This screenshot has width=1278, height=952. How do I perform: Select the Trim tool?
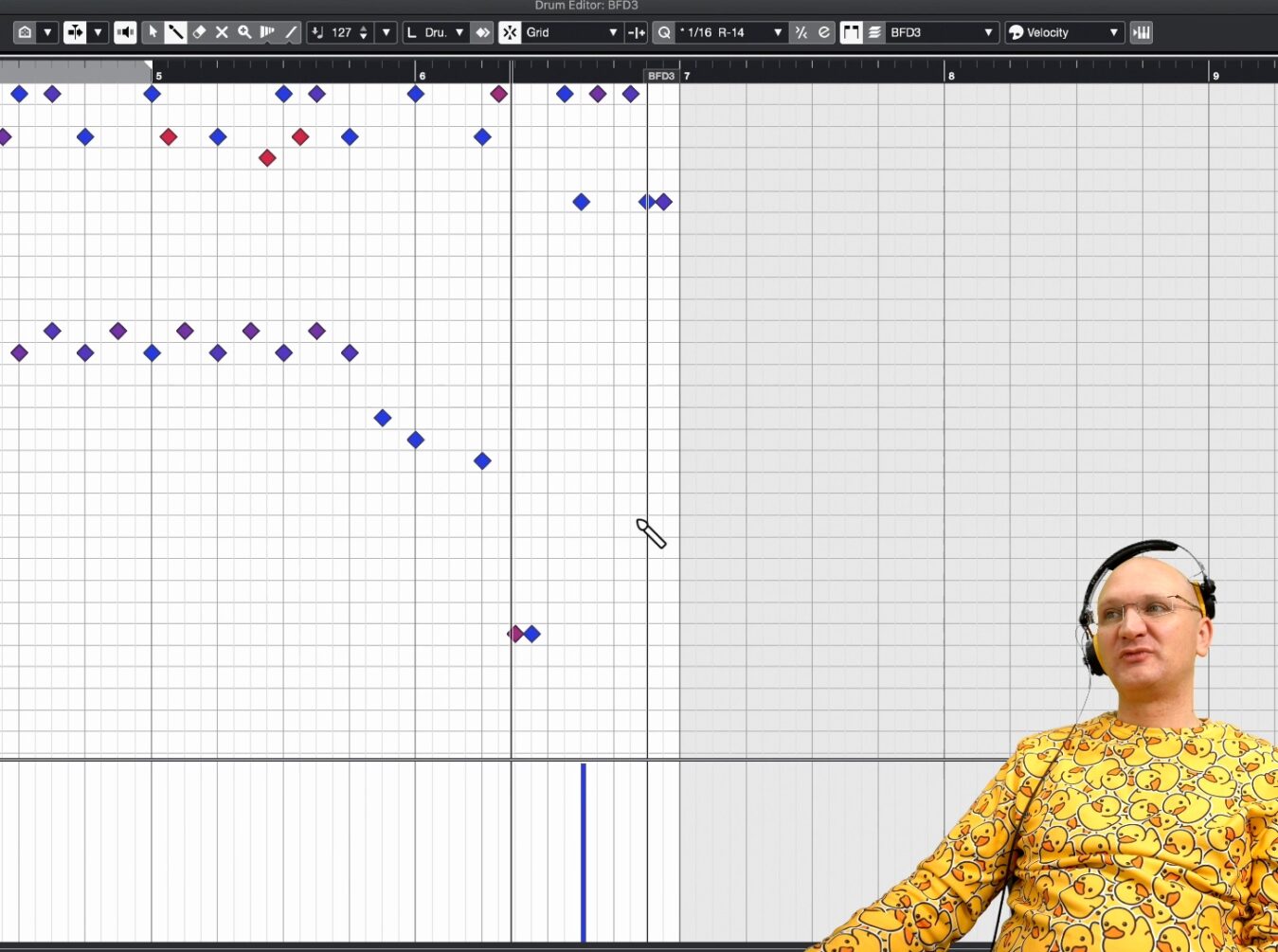click(x=267, y=32)
